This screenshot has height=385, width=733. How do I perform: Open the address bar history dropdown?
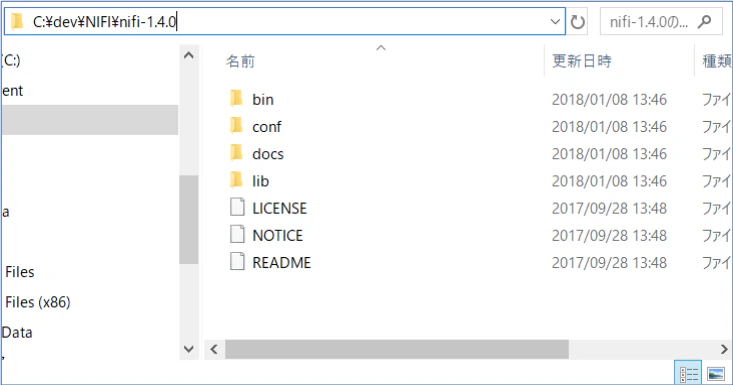tap(555, 21)
